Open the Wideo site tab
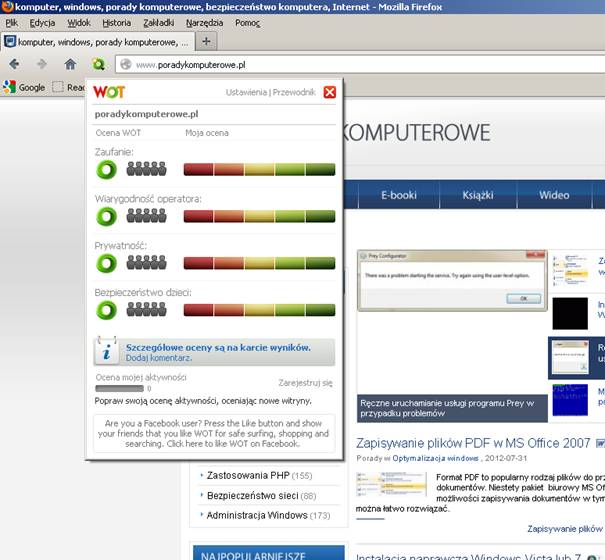Screen dimensions: 605x560 554,195
